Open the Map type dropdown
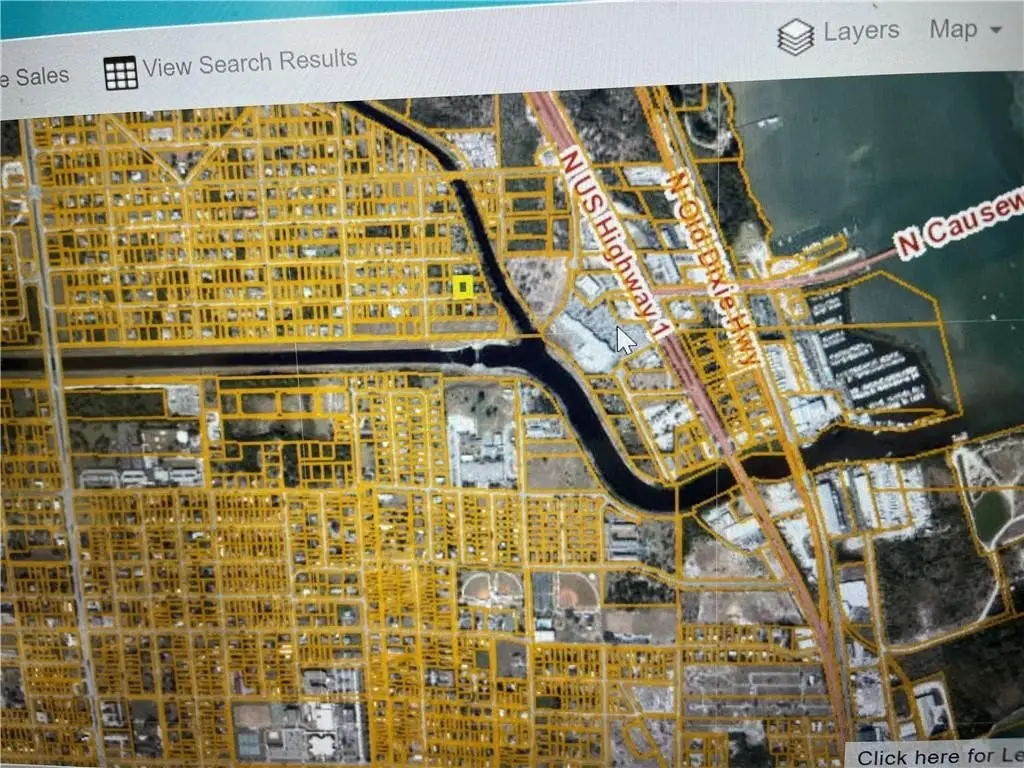Screen dimensions: 1024x768 point(963,30)
